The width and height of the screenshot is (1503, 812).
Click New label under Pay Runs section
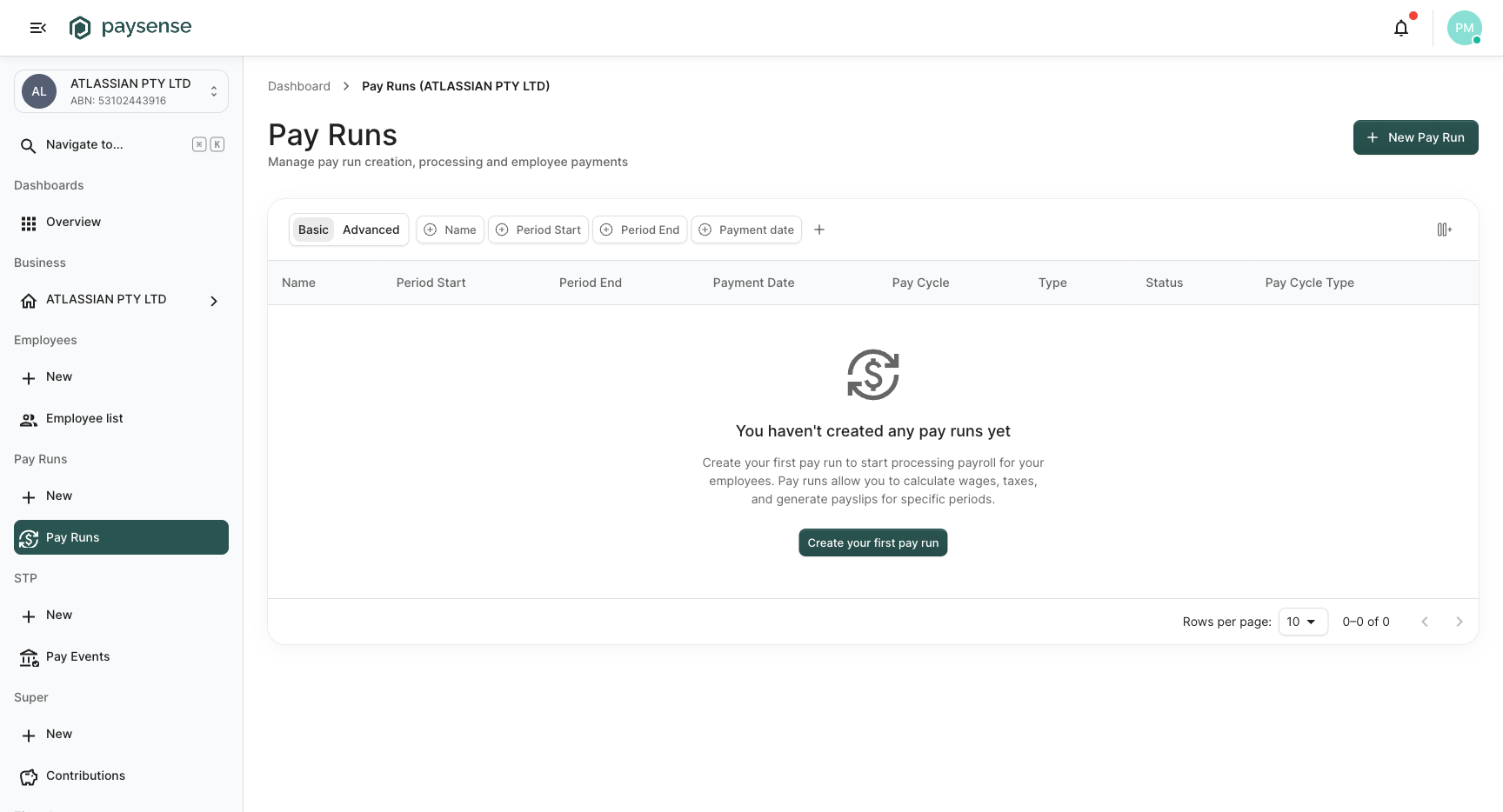[59, 496]
